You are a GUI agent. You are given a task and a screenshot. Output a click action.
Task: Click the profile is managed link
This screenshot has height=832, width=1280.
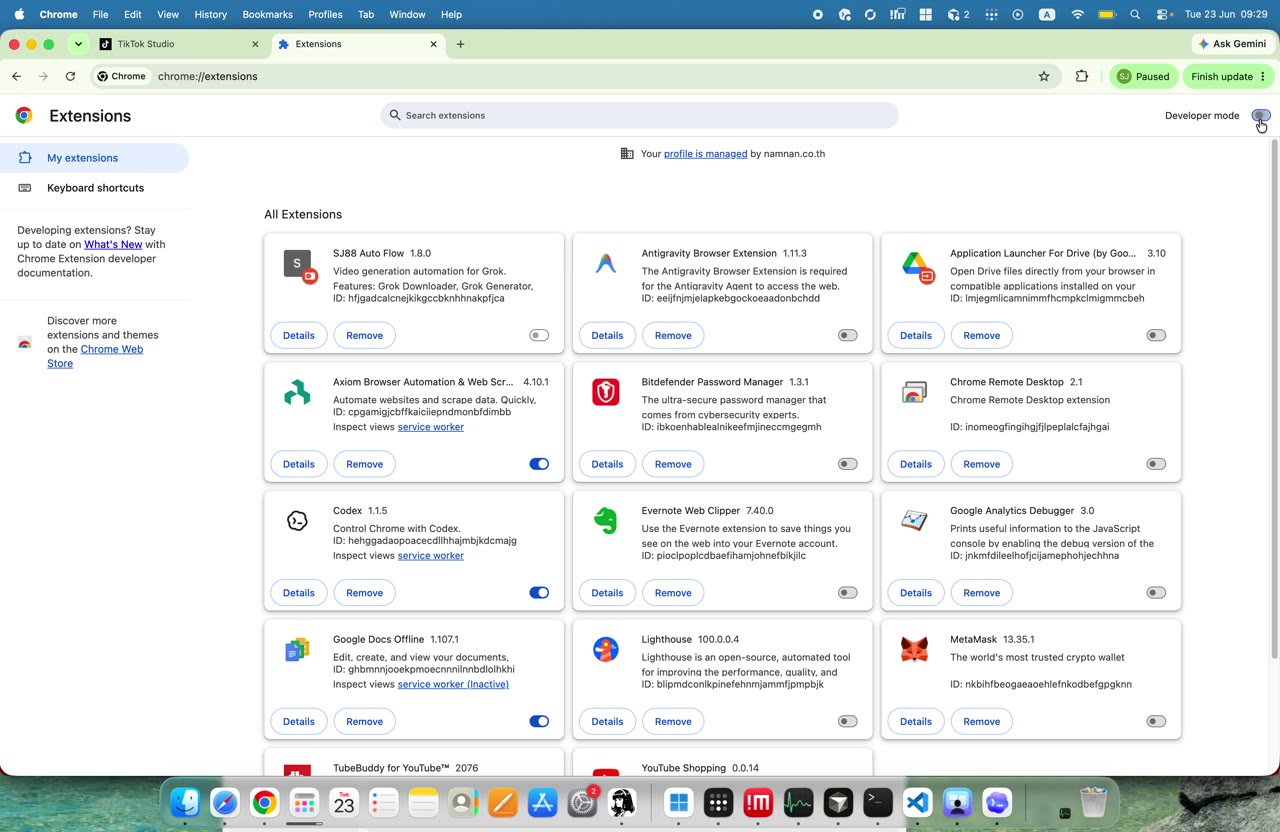click(705, 154)
